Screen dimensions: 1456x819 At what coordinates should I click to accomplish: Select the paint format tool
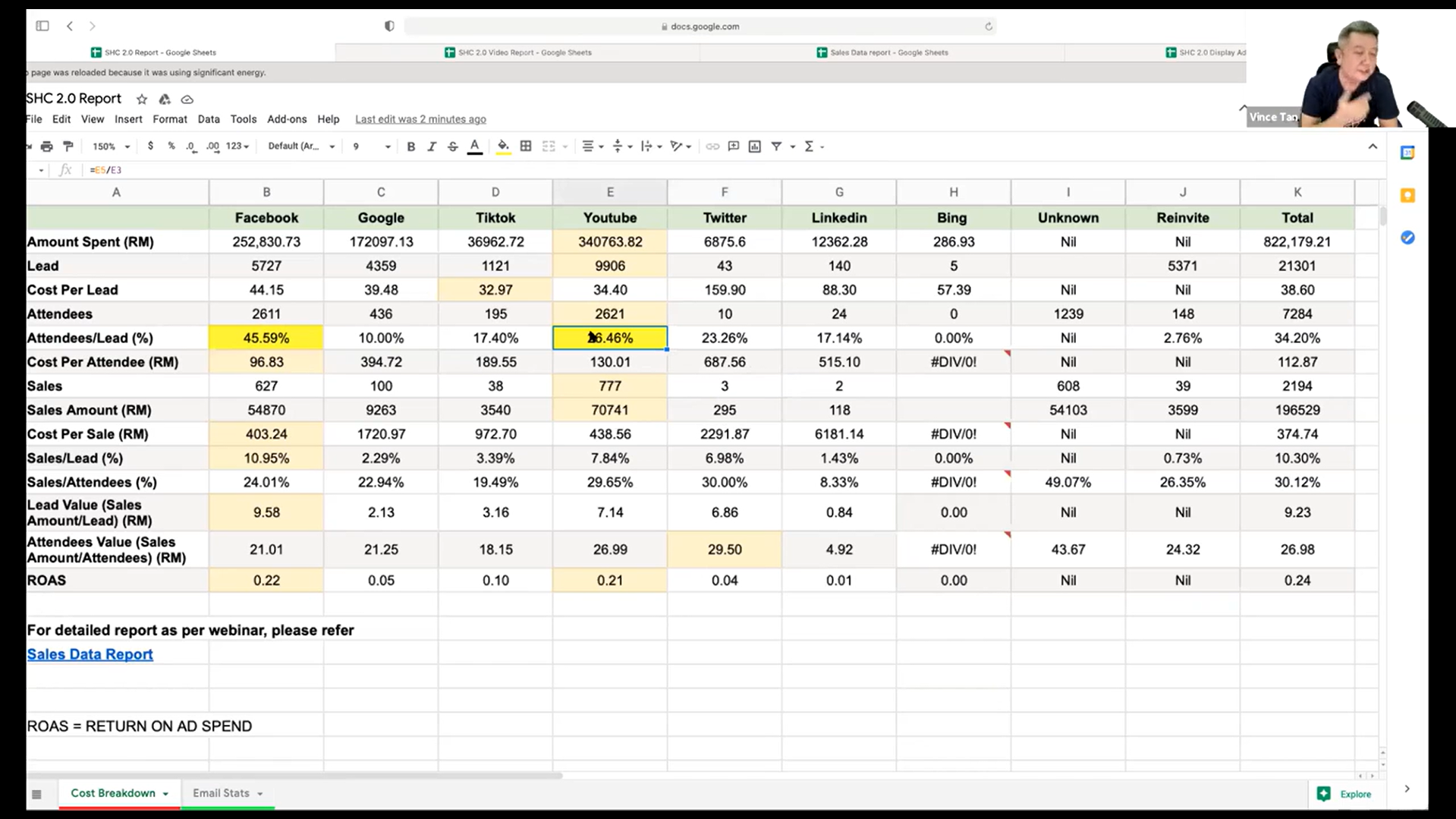click(x=68, y=146)
